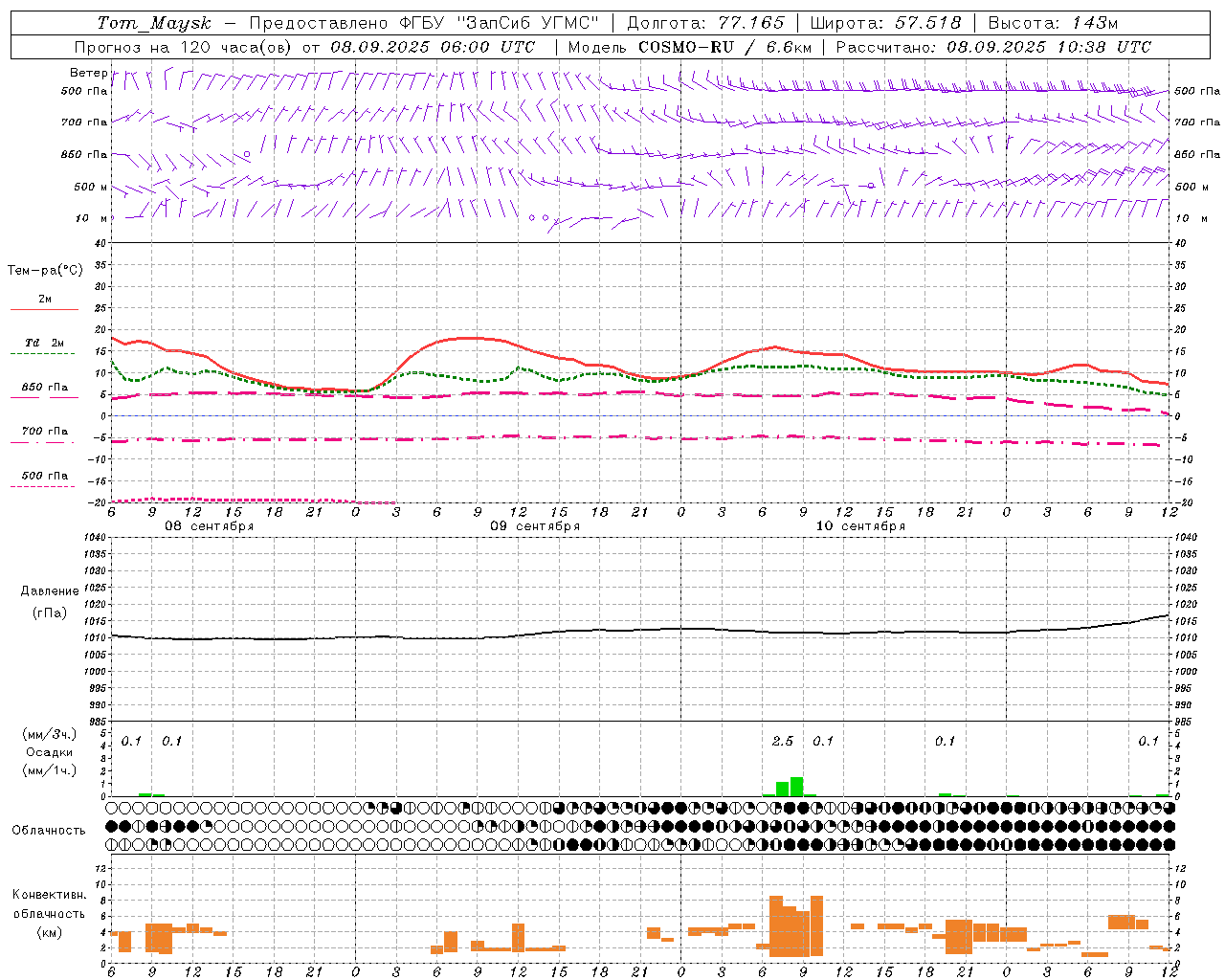
Task: Click the "(гПа)" pressure unit label
Action: tap(50, 613)
